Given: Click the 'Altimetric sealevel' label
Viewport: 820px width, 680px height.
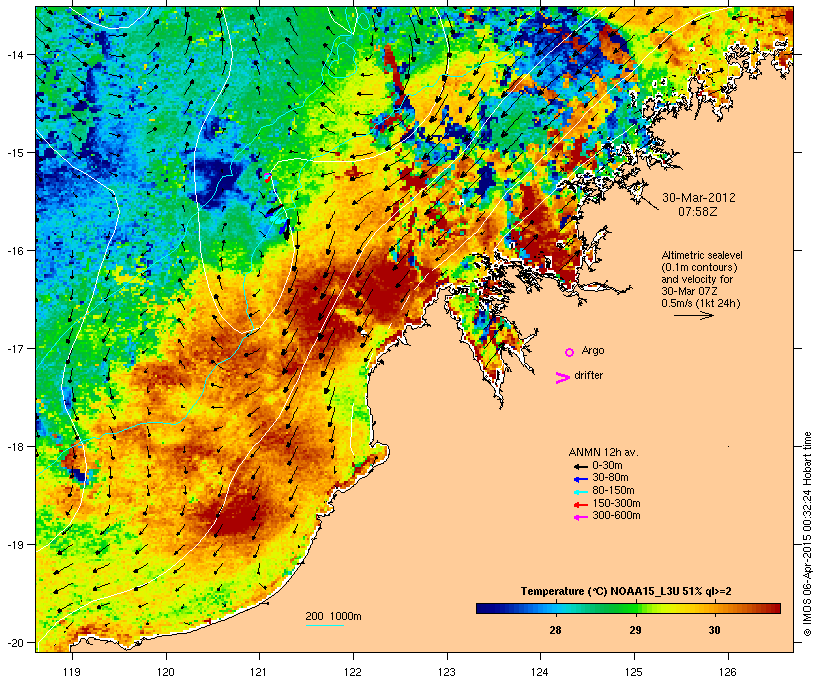Looking at the screenshot, I should pyautogui.click(x=702, y=255).
